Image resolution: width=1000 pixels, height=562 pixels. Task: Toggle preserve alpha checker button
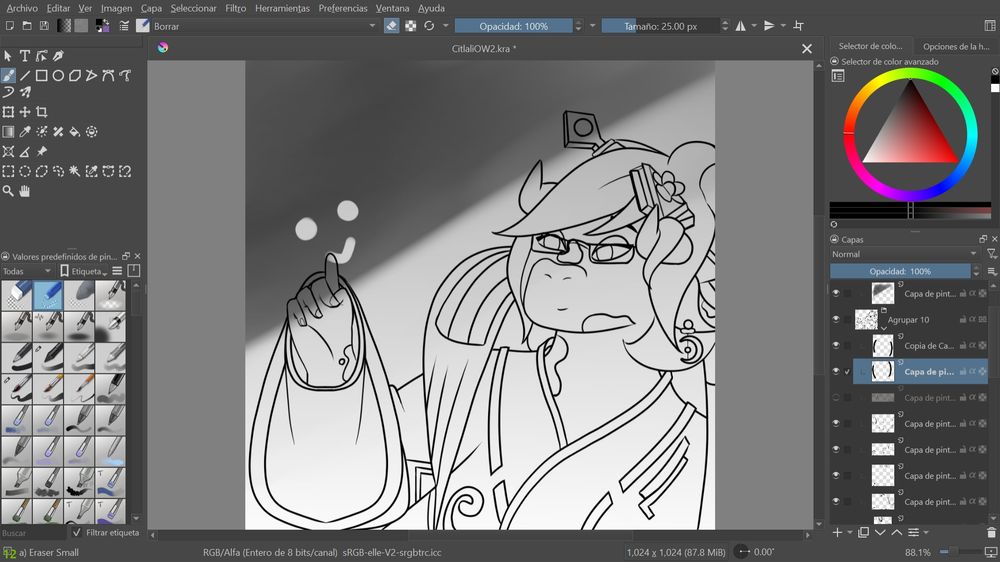click(x=411, y=26)
